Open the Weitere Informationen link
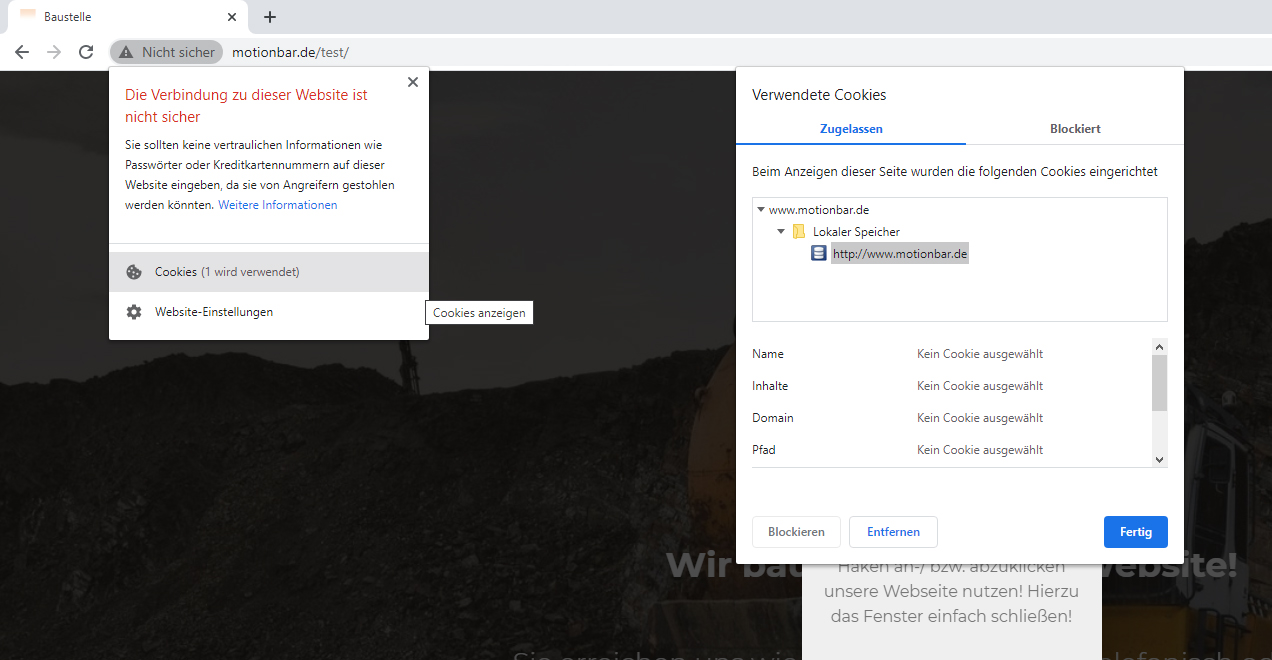The width and height of the screenshot is (1272, 660). coord(278,205)
